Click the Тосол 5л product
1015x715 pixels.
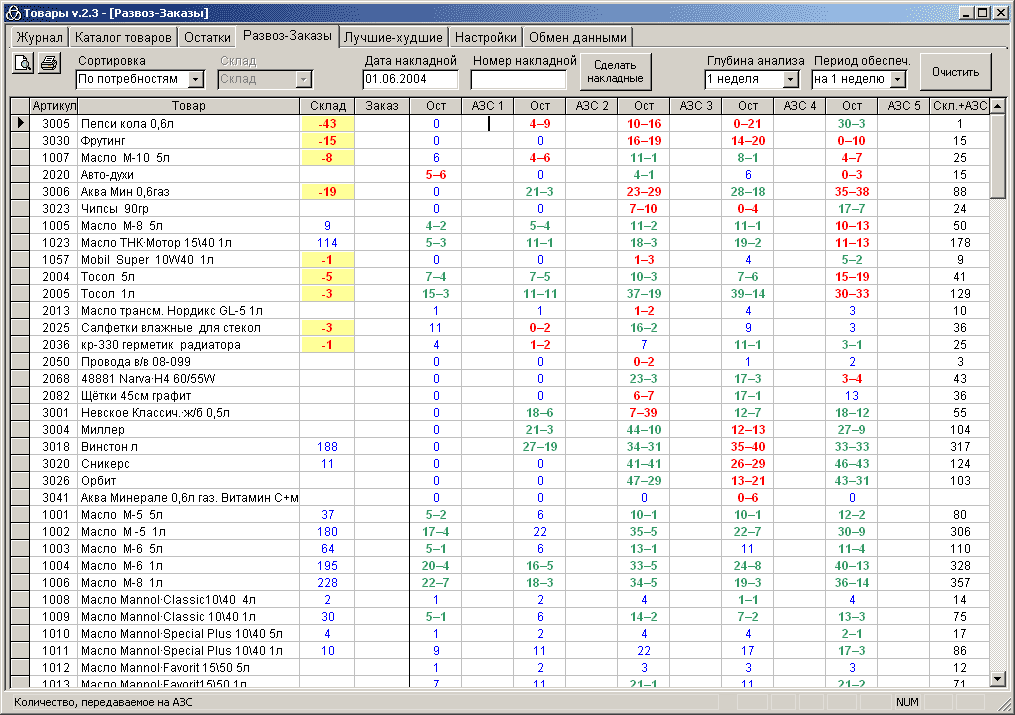coord(107,277)
